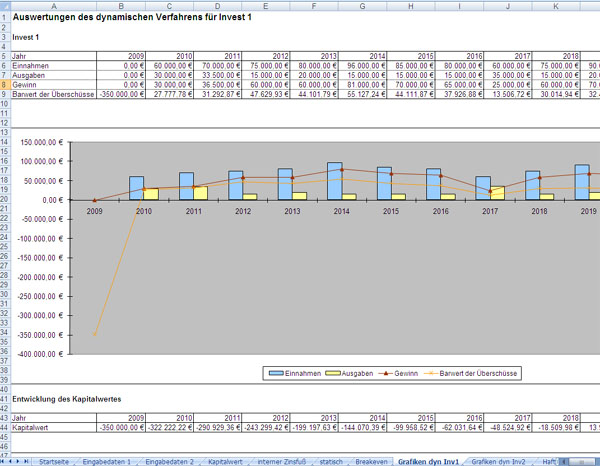Switch to the Kapitalwert sheet tab
The width and height of the screenshot is (600, 466).
[x=225, y=462]
